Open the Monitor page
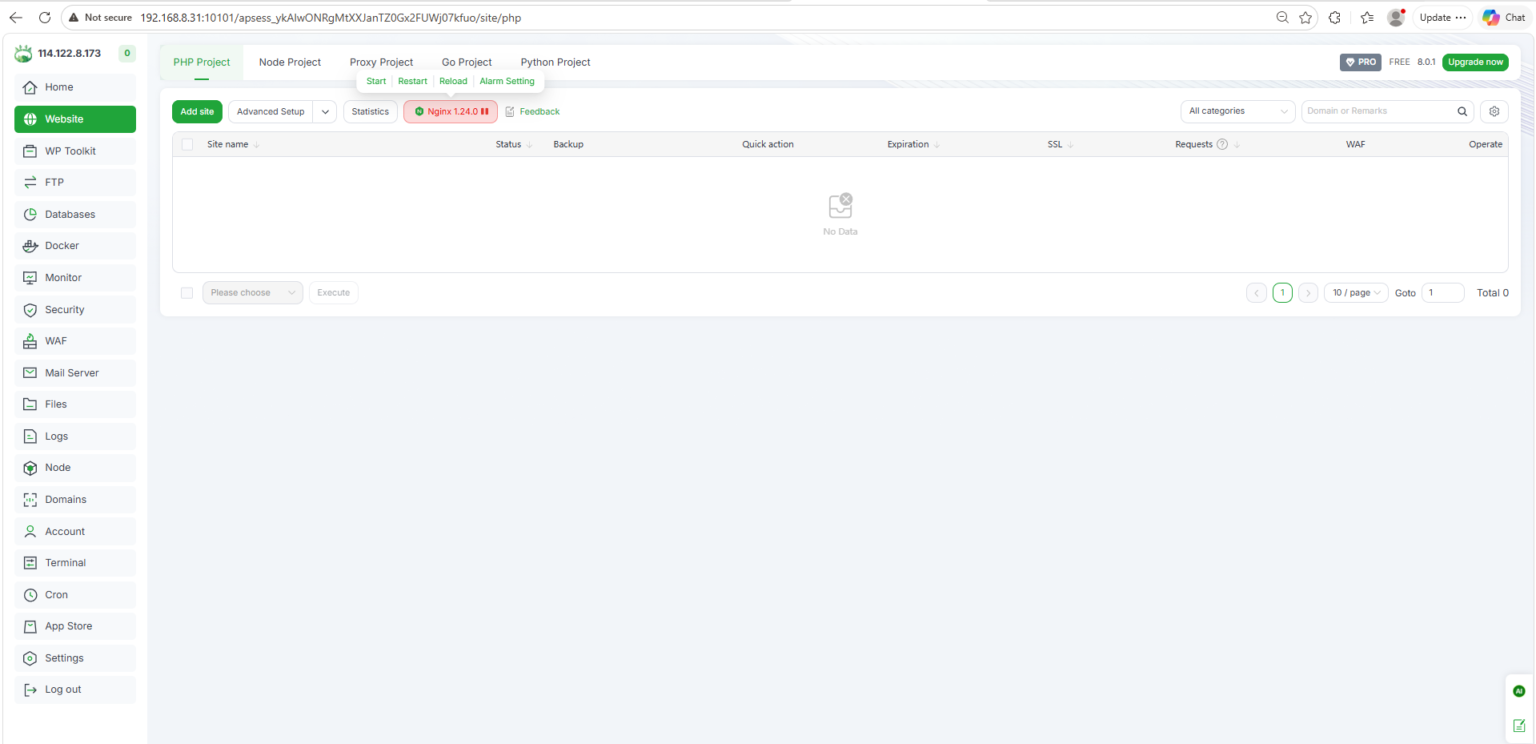1536x744 pixels. click(x=75, y=278)
